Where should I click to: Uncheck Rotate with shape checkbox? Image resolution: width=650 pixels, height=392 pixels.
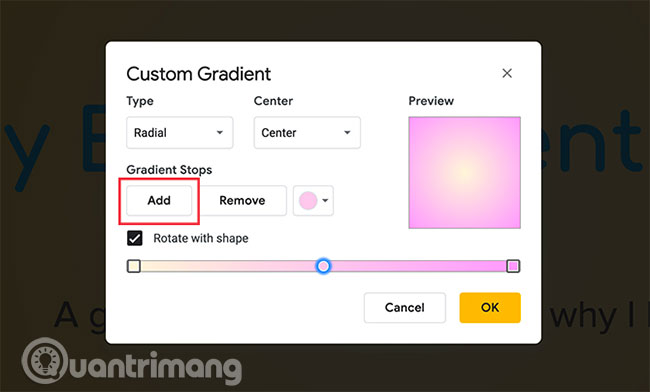[x=135, y=238]
